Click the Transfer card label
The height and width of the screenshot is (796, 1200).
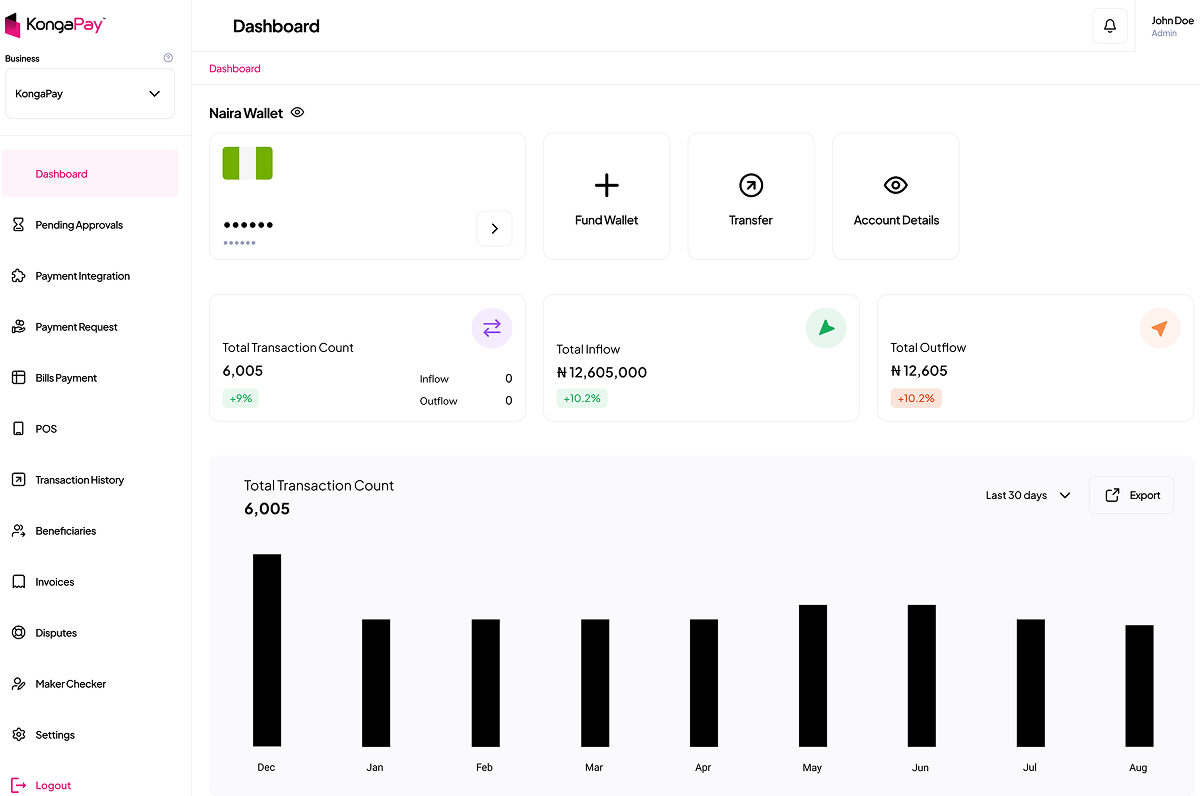tap(751, 220)
